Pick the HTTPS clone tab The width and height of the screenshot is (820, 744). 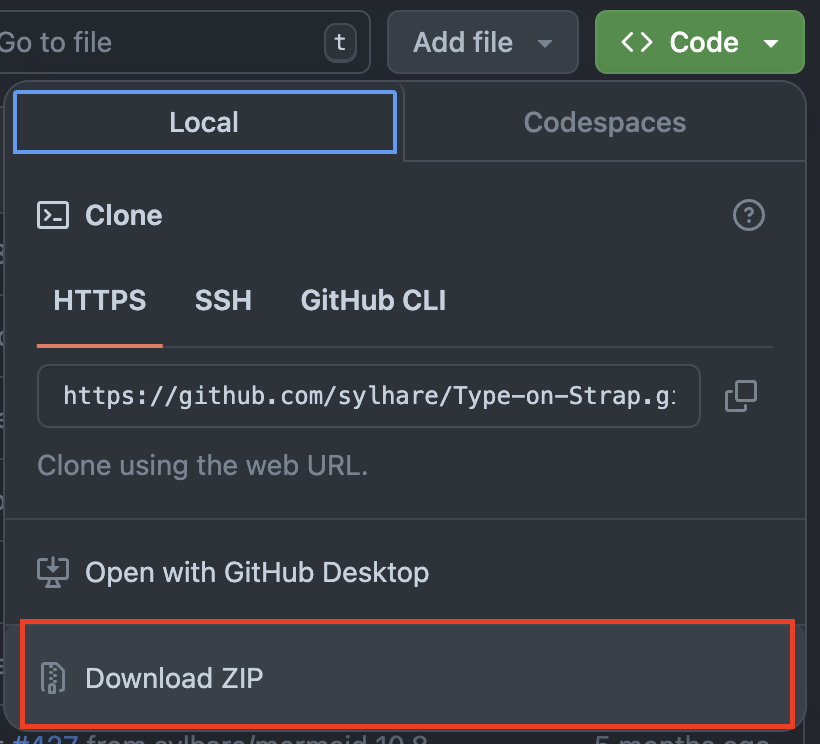(100, 300)
